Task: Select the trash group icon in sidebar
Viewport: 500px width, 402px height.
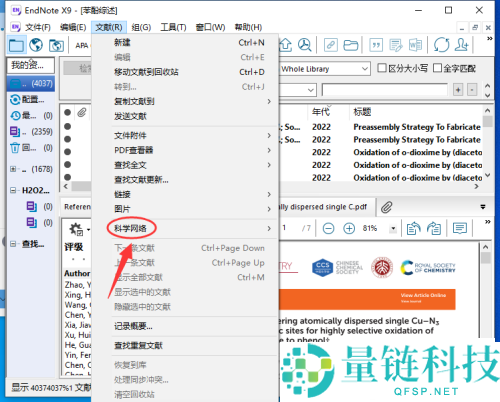Action: click(15, 148)
